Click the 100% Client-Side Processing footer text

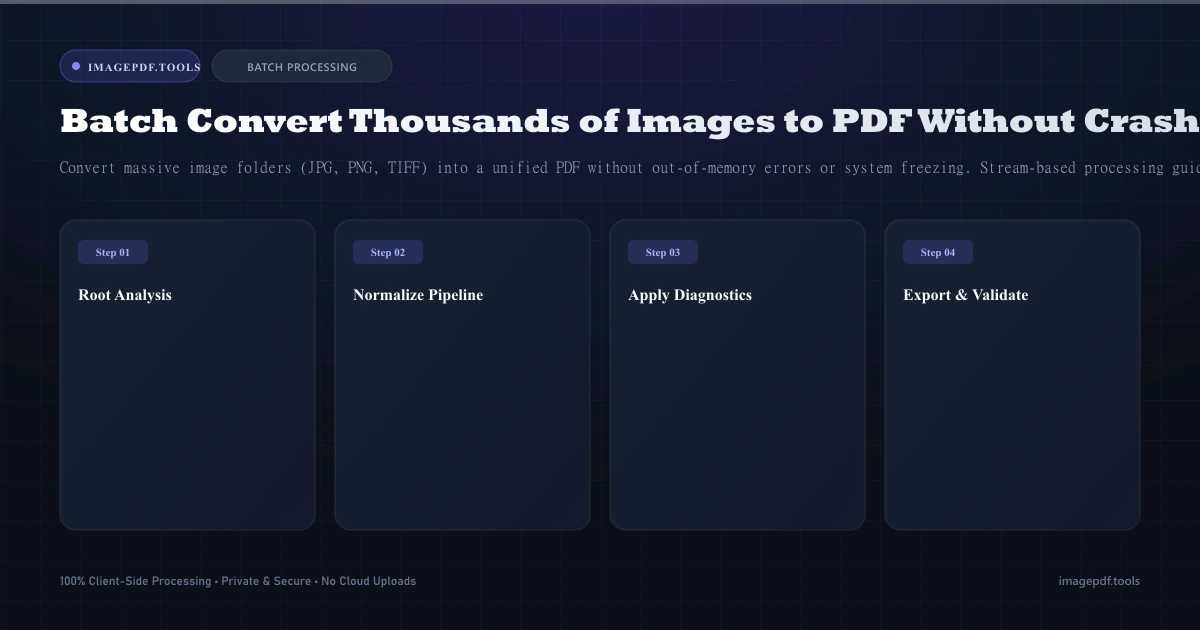238,581
